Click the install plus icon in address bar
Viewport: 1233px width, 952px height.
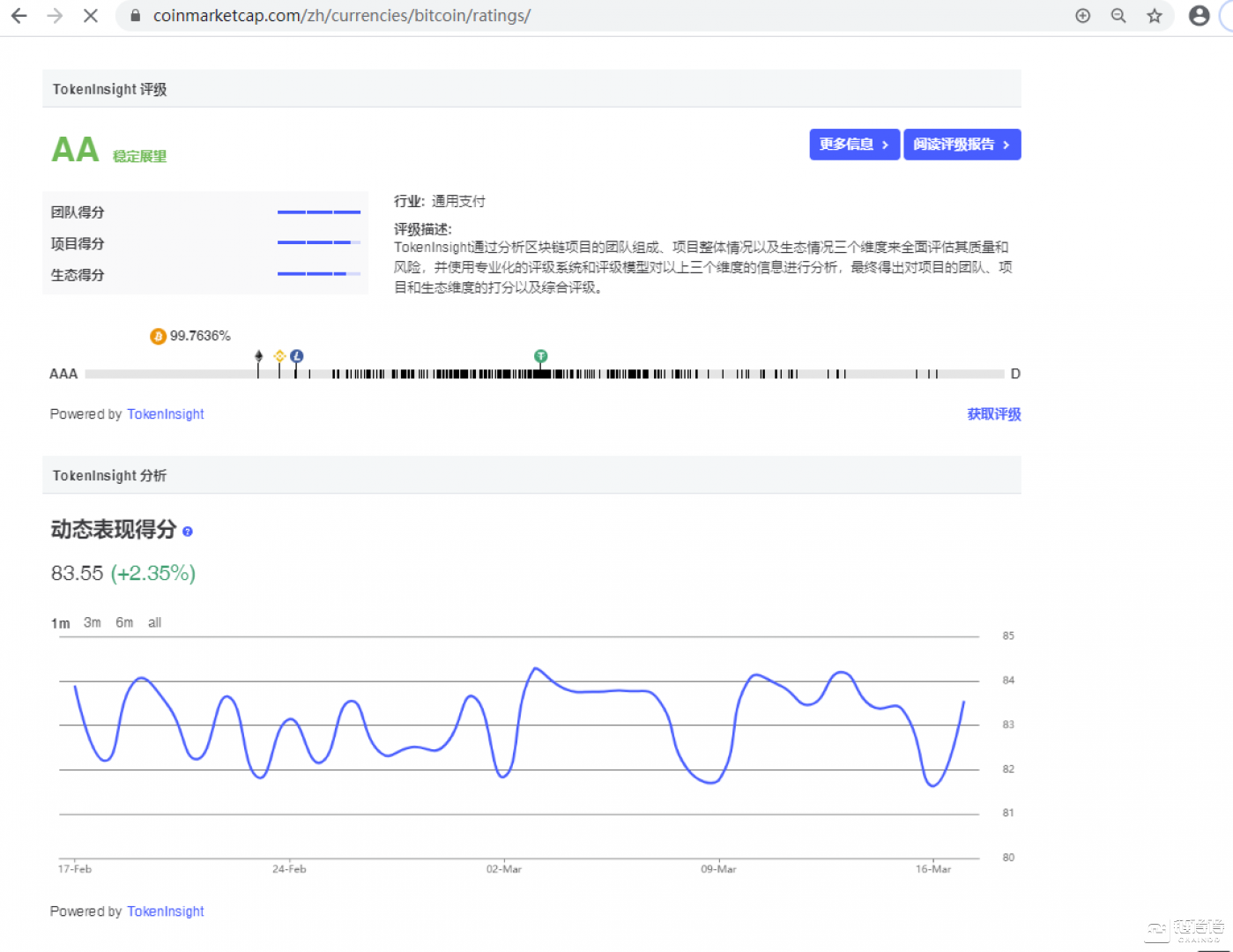click(x=1083, y=16)
